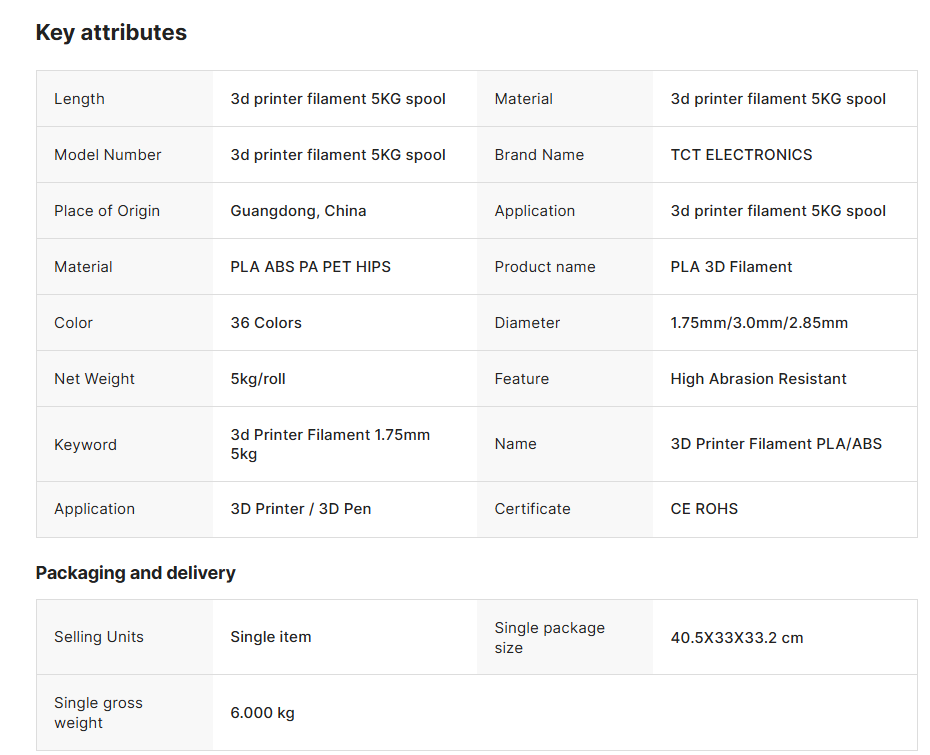This screenshot has width=930, height=755.
Task: Select the PLA 3D Filament product name
Action: [731, 267]
